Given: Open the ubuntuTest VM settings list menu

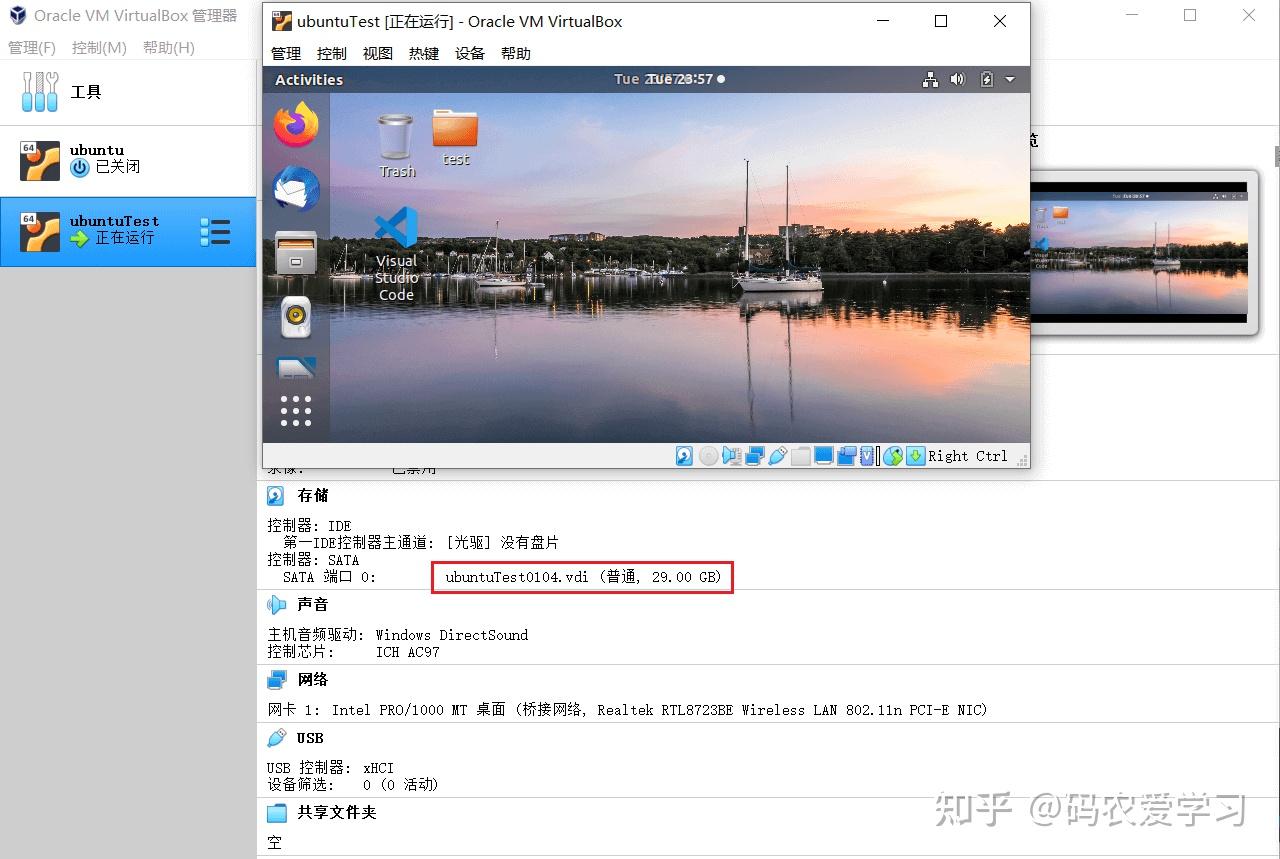Looking at the screenshot, I should click(x=216, y=231).
